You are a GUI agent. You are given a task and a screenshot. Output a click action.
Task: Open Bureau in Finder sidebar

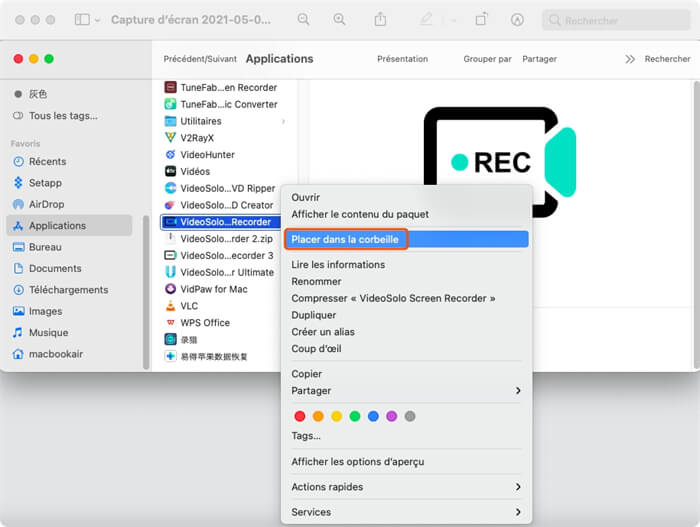point(38,247)
